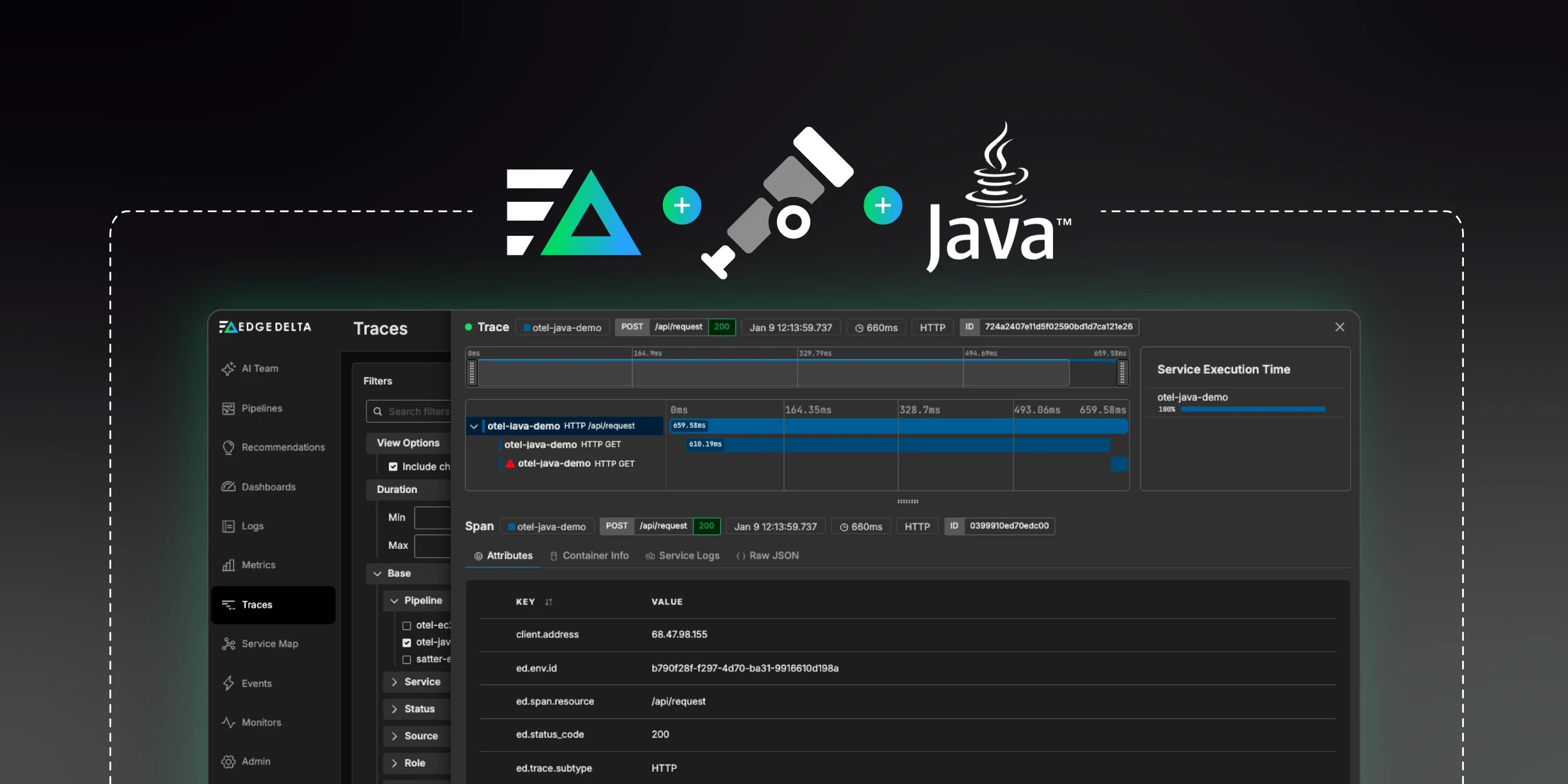
Task: Enable the otel-ec pipeline checkbox
Action: coord(408,625)
